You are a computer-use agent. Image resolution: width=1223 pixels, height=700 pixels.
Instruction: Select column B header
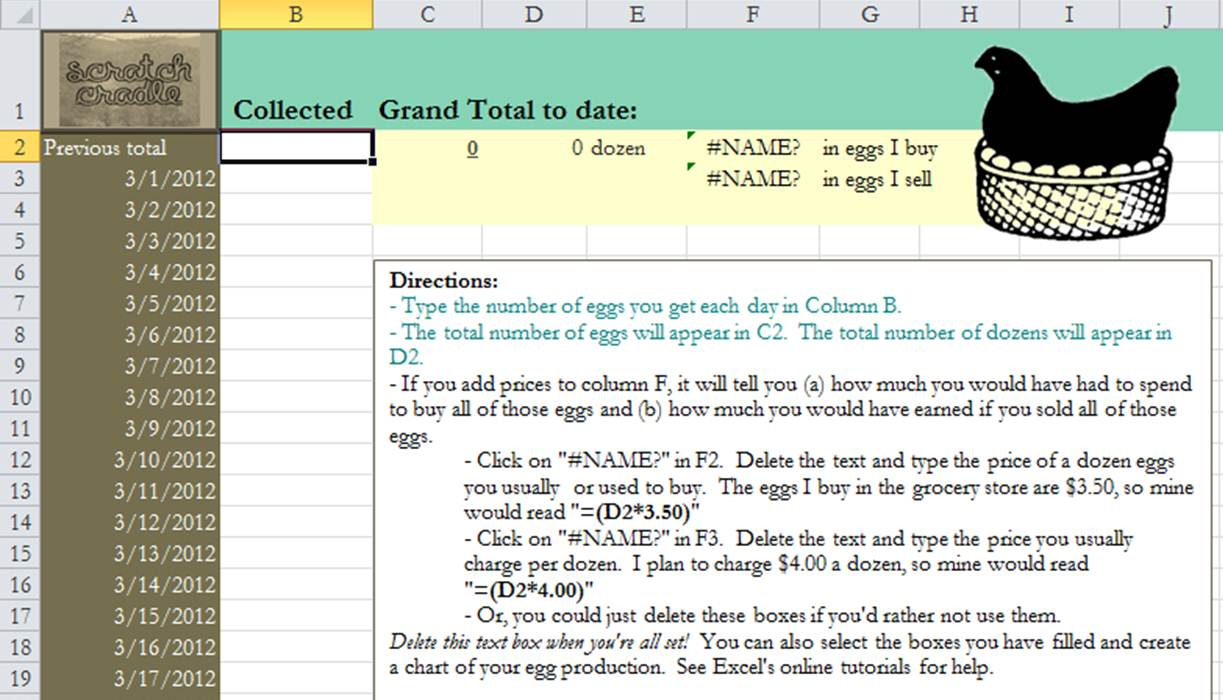pyautogui.click(x=296, y=14)
